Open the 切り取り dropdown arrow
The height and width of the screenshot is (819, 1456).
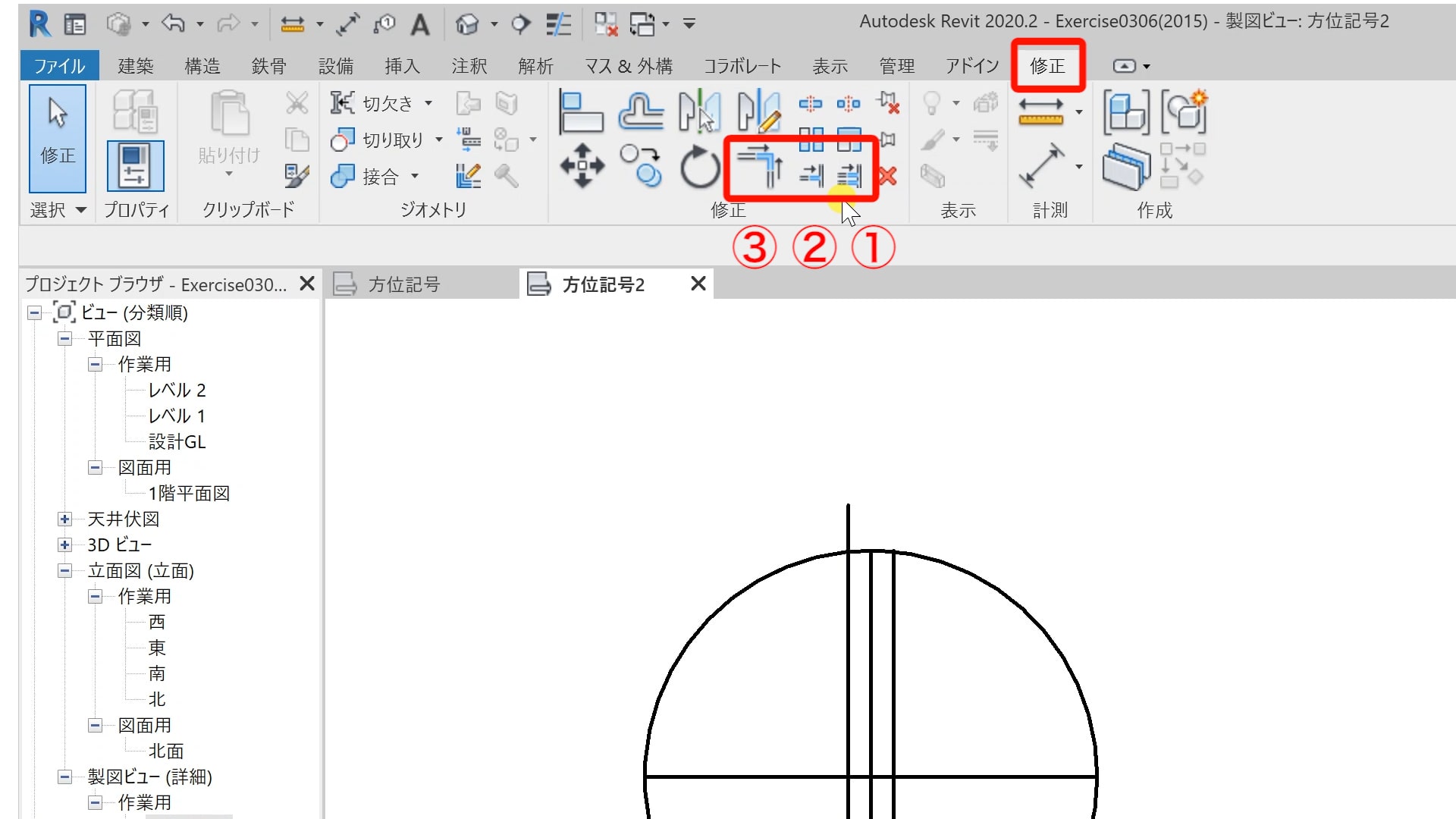(x=439, y=140)
